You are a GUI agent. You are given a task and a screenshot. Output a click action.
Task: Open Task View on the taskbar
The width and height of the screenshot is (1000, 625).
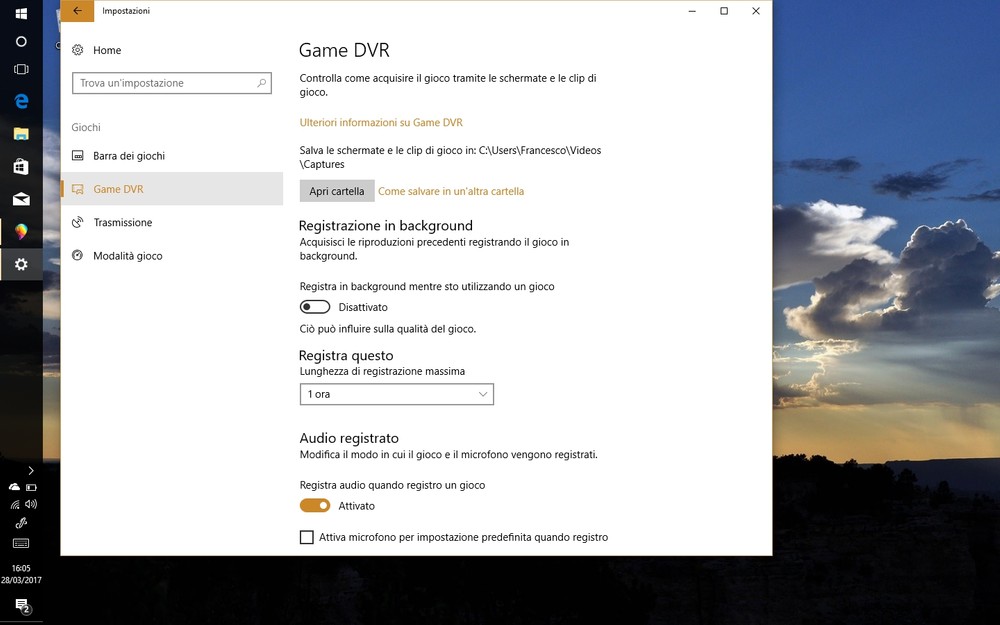point(21,69)
